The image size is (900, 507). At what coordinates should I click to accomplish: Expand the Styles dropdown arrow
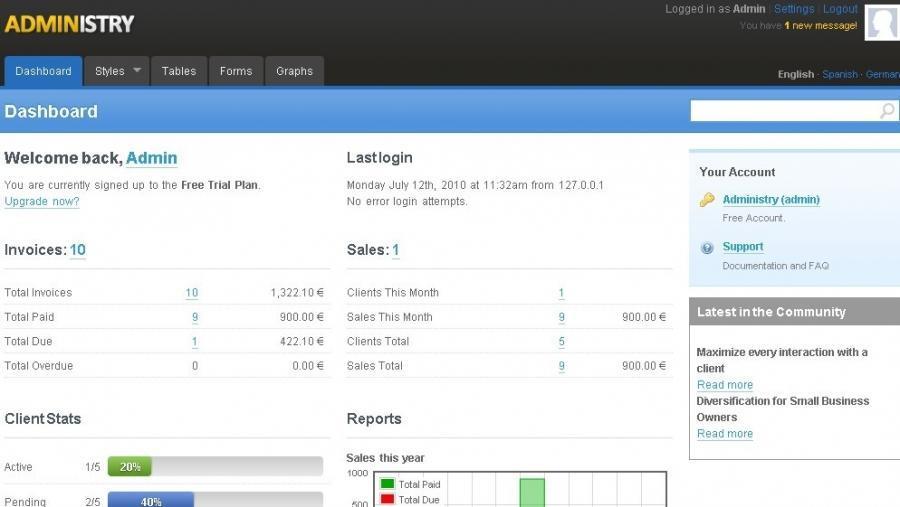click(137, 70)
